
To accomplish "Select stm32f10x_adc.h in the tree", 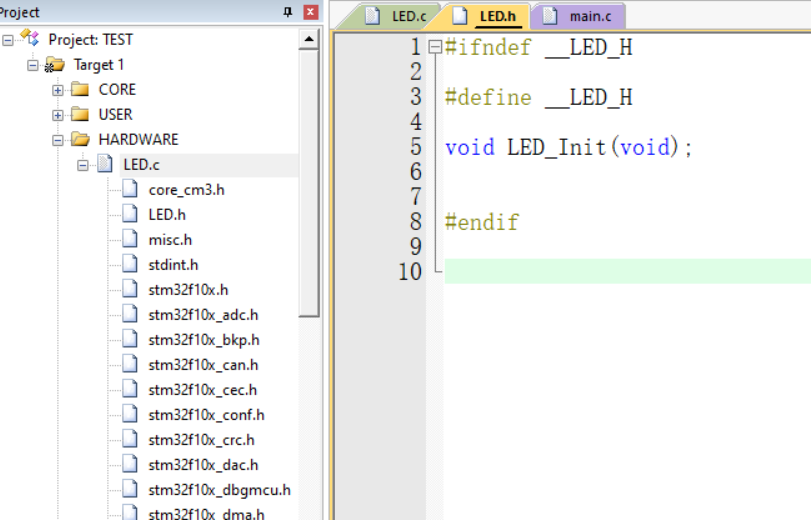I will pyautogui.click(x=203, y=315).
